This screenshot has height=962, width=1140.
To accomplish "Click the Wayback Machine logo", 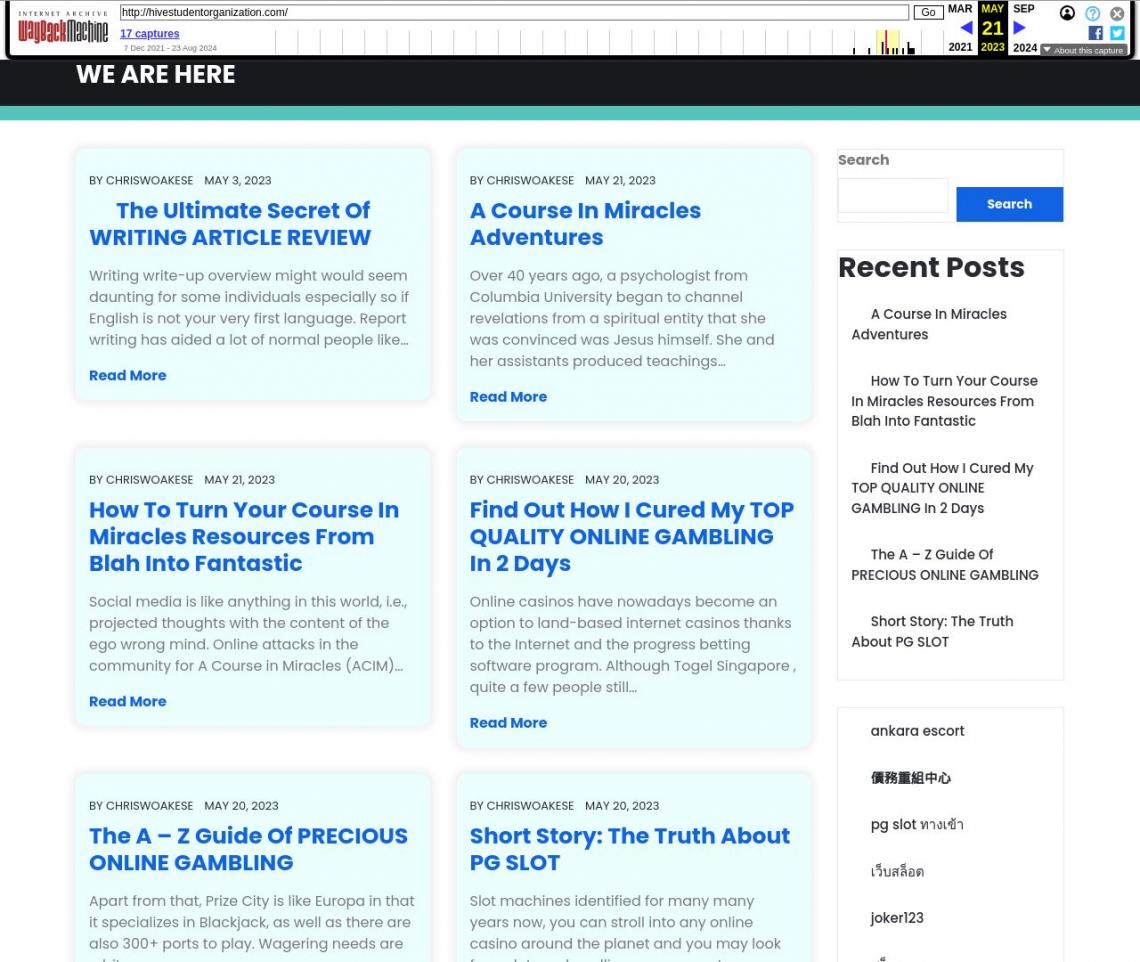I will pyautogui.click(x=63, y=28).
